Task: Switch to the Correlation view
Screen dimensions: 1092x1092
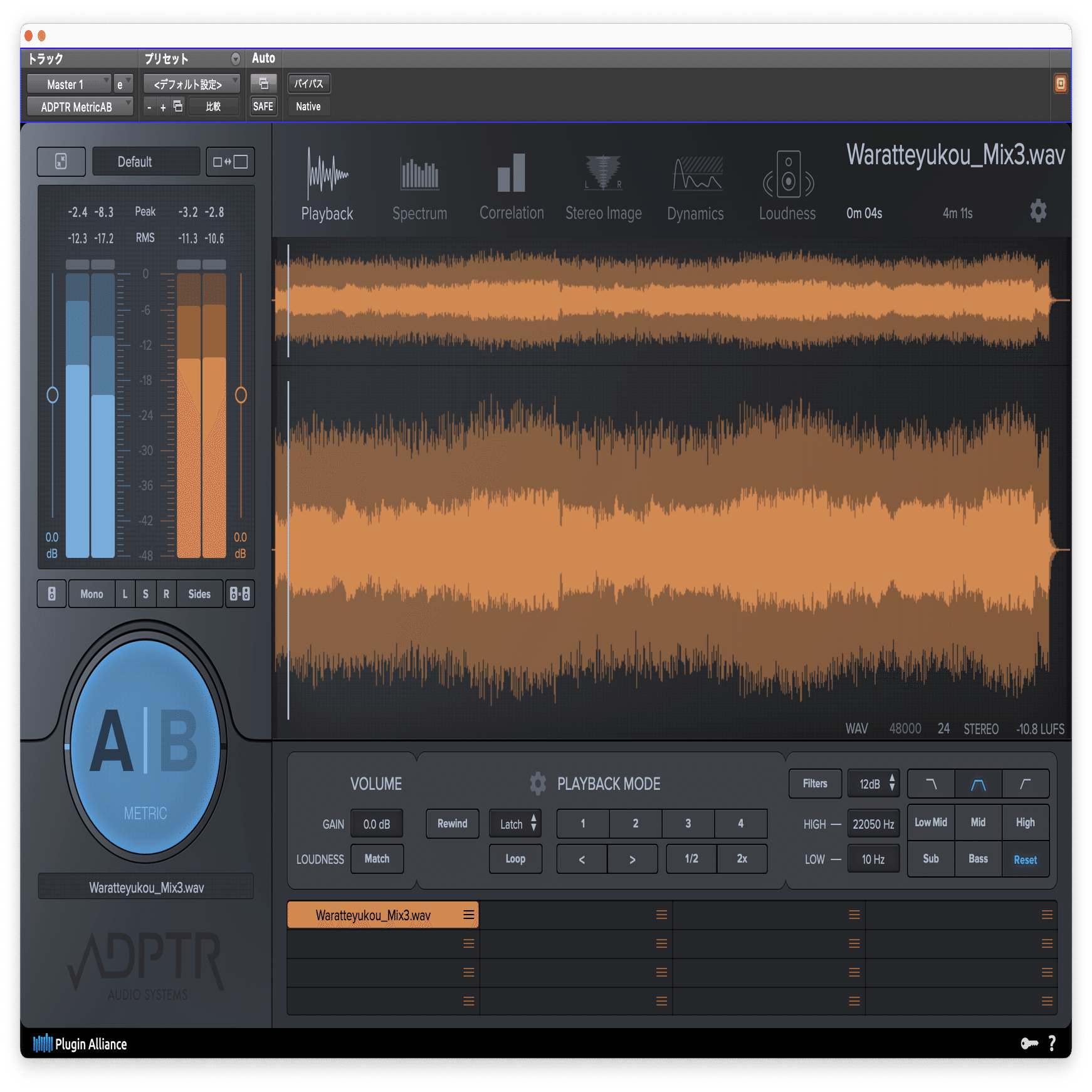Action: (x=512, y=186)
